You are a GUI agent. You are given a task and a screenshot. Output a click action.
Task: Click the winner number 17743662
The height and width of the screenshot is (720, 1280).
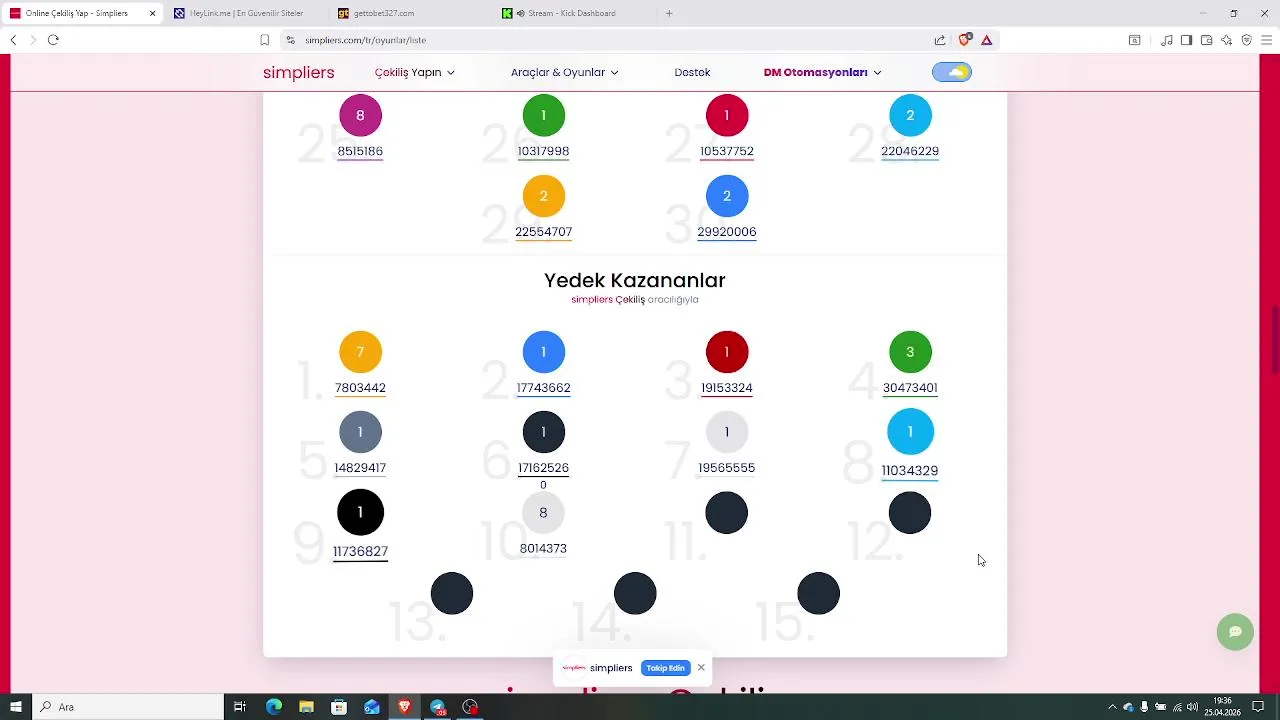click(x=543, y=388)
